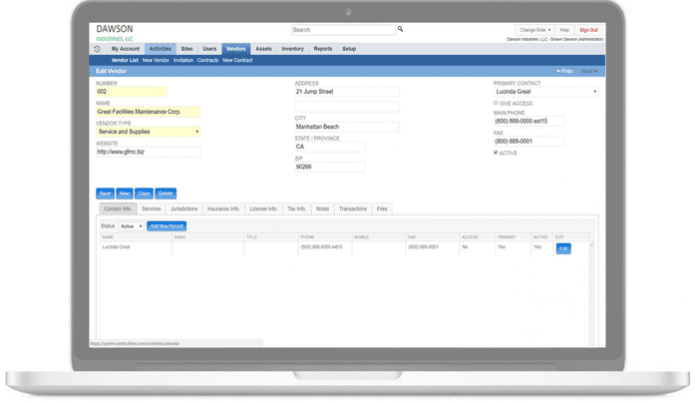Switch to the Transactions tab

click(x=353, y=209)
